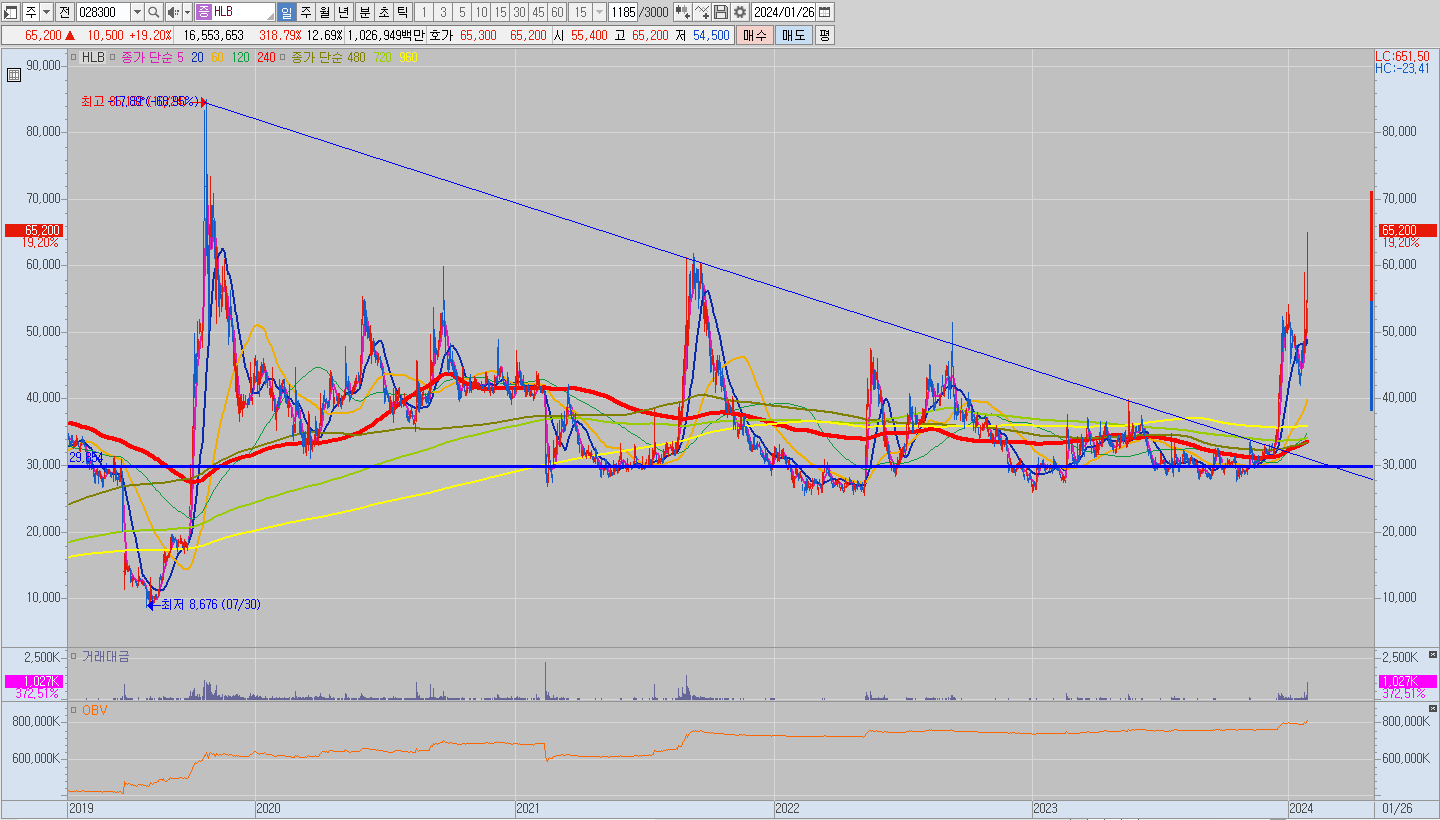Select the 20 moving average legend
The width and height of the screenshot is (1440, 820).
[x=197, y=57]
